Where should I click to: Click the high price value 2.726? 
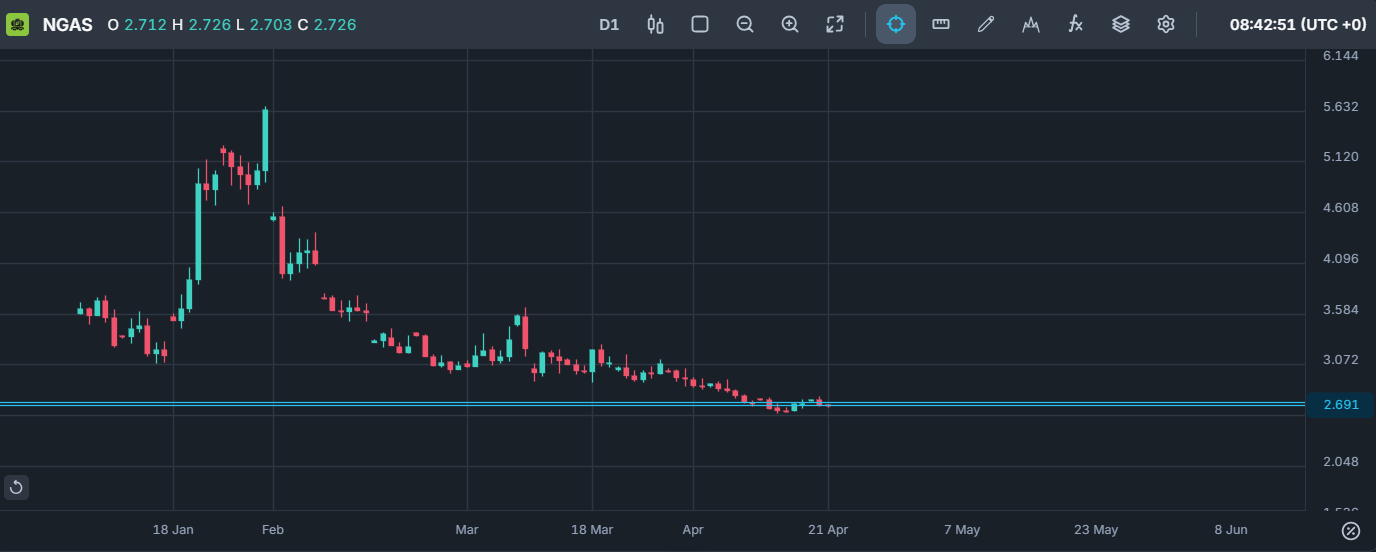pos(209,24)
